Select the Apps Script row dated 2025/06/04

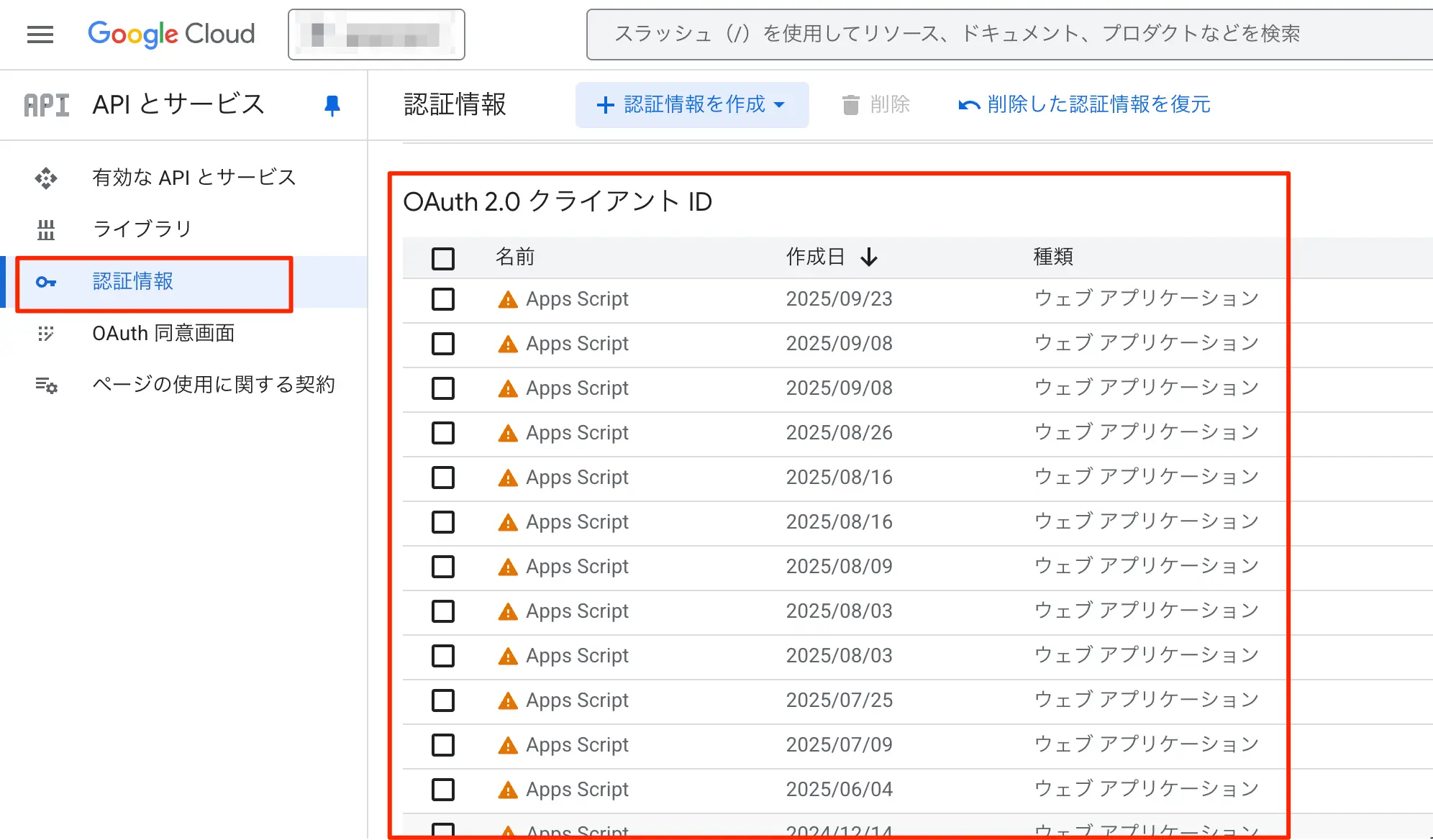pos(443,790)
